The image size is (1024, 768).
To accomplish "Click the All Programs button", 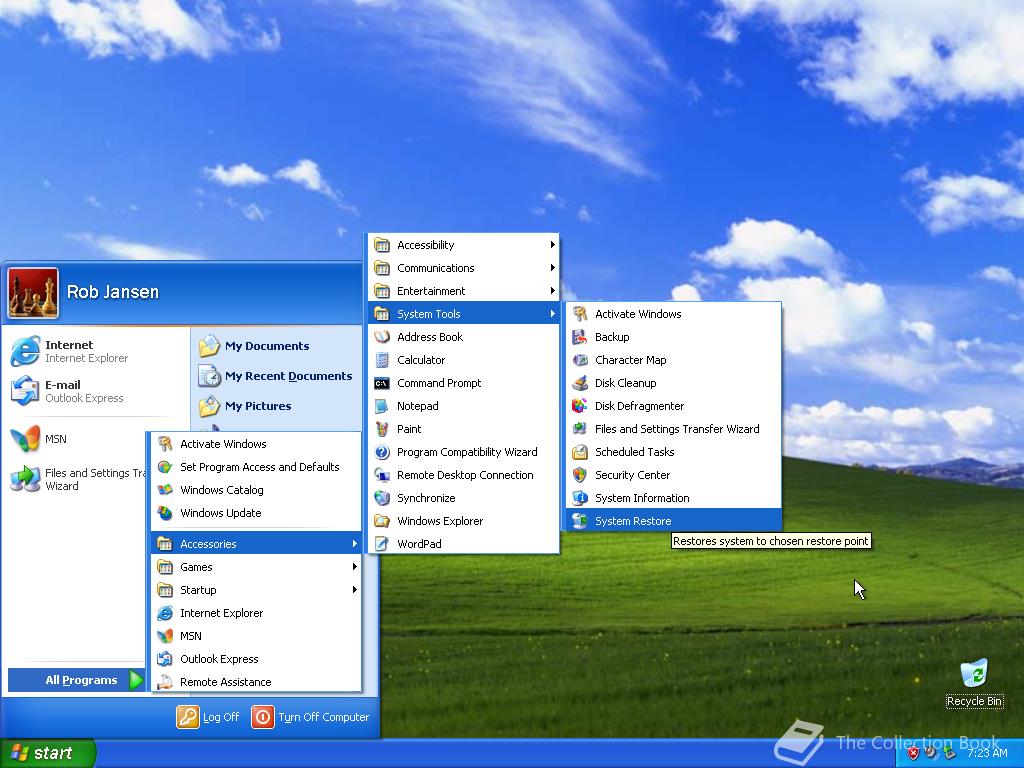I will pos(76,680).
